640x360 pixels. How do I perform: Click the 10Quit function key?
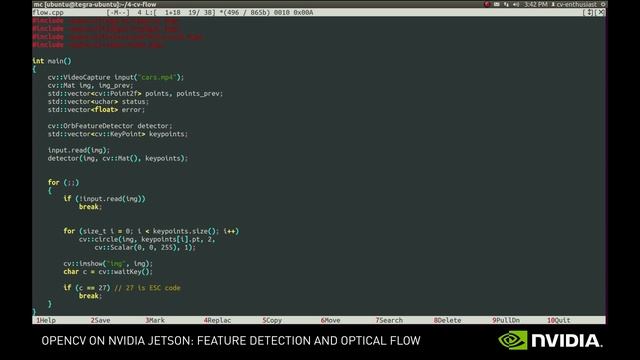(559, 320)
